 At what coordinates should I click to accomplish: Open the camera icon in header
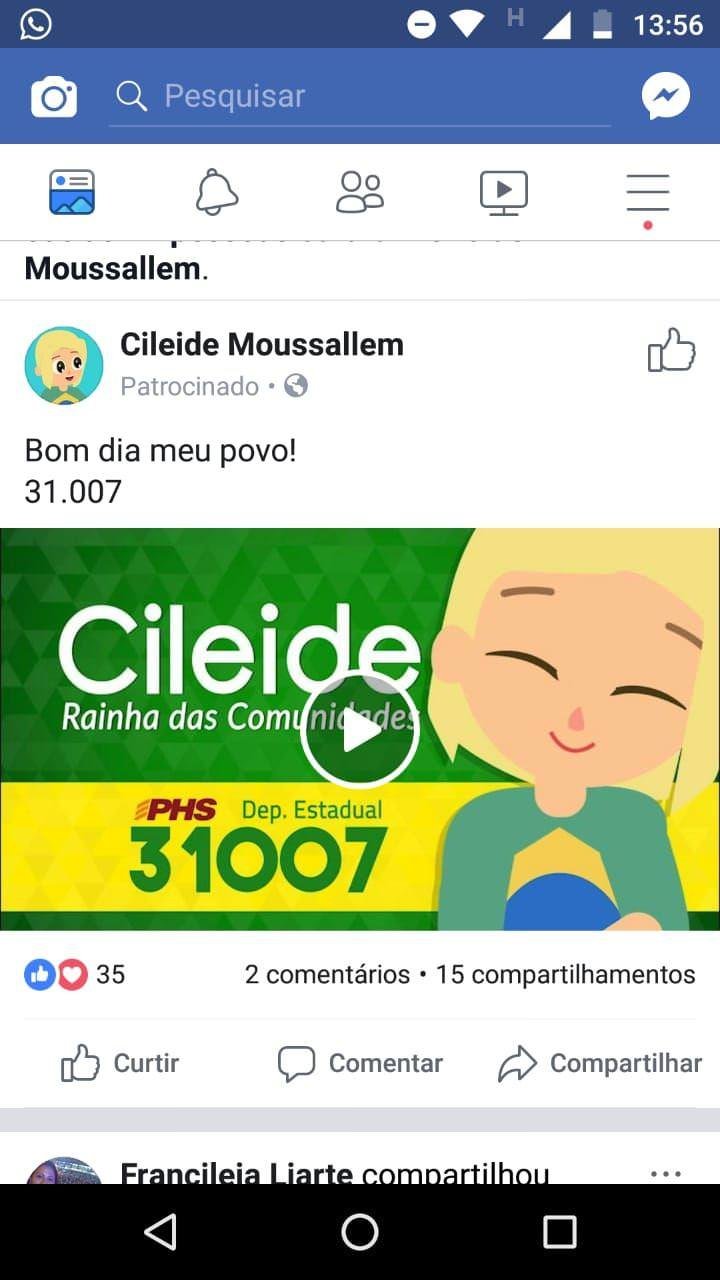point(54,97)
